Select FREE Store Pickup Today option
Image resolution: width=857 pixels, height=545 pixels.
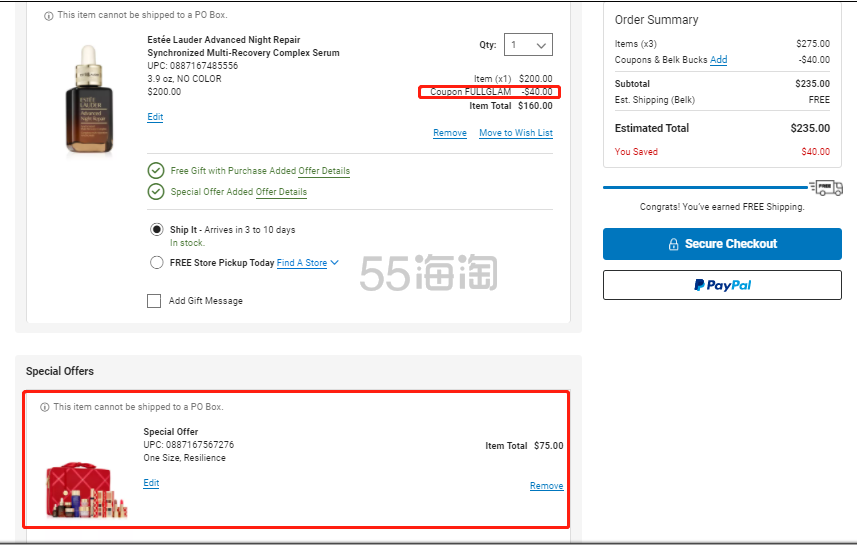157,262
